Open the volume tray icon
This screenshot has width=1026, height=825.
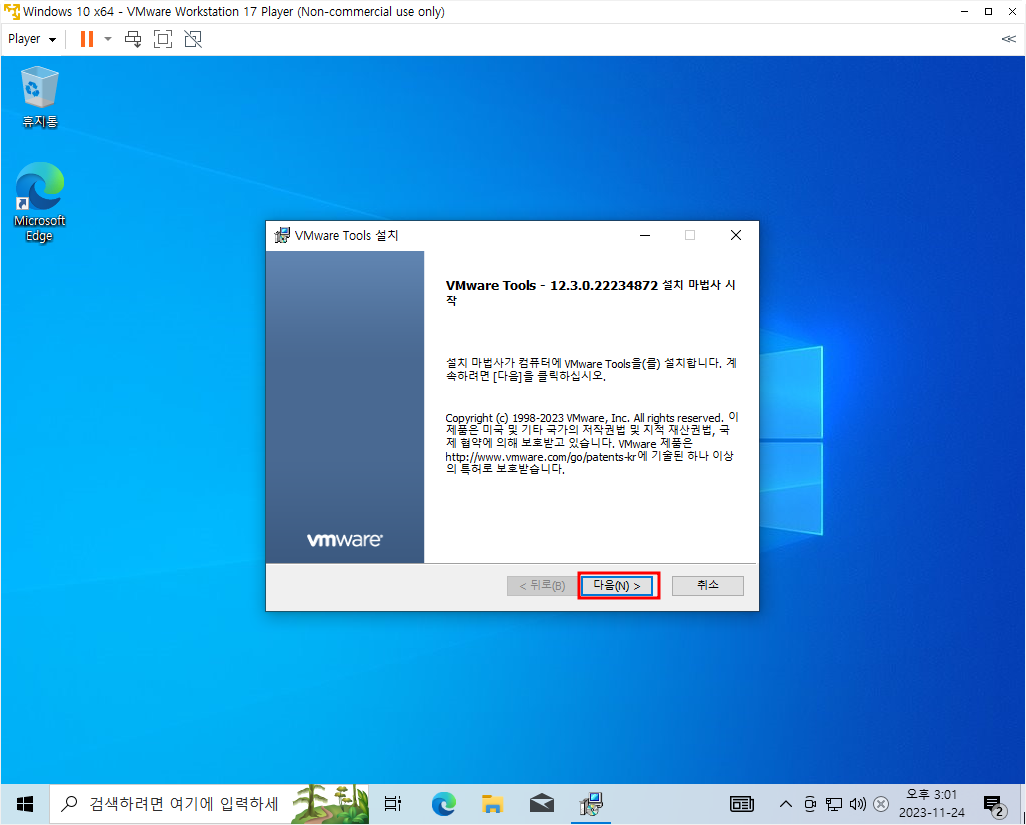857,804
